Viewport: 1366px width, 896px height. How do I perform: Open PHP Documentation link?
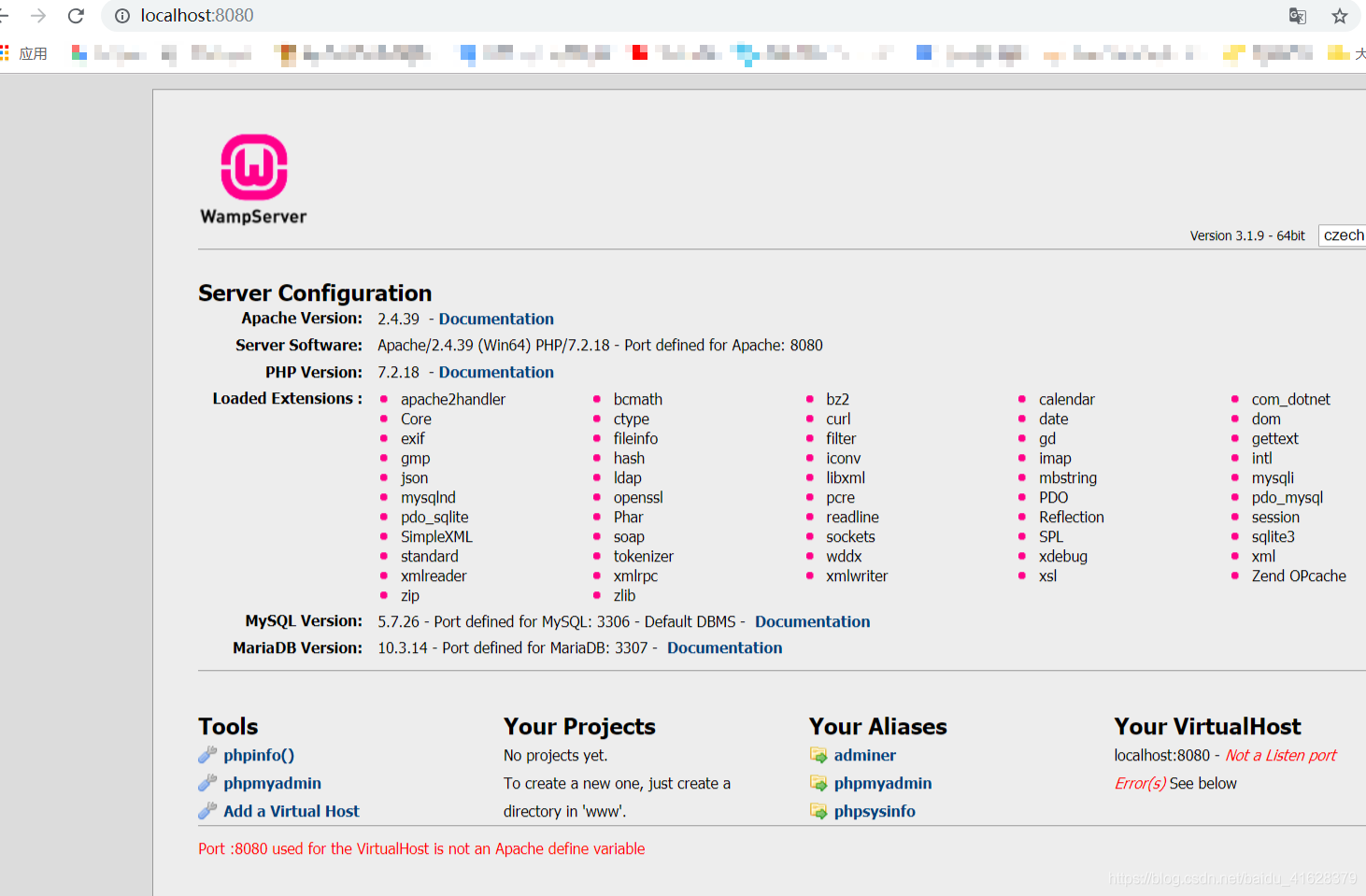496,372
